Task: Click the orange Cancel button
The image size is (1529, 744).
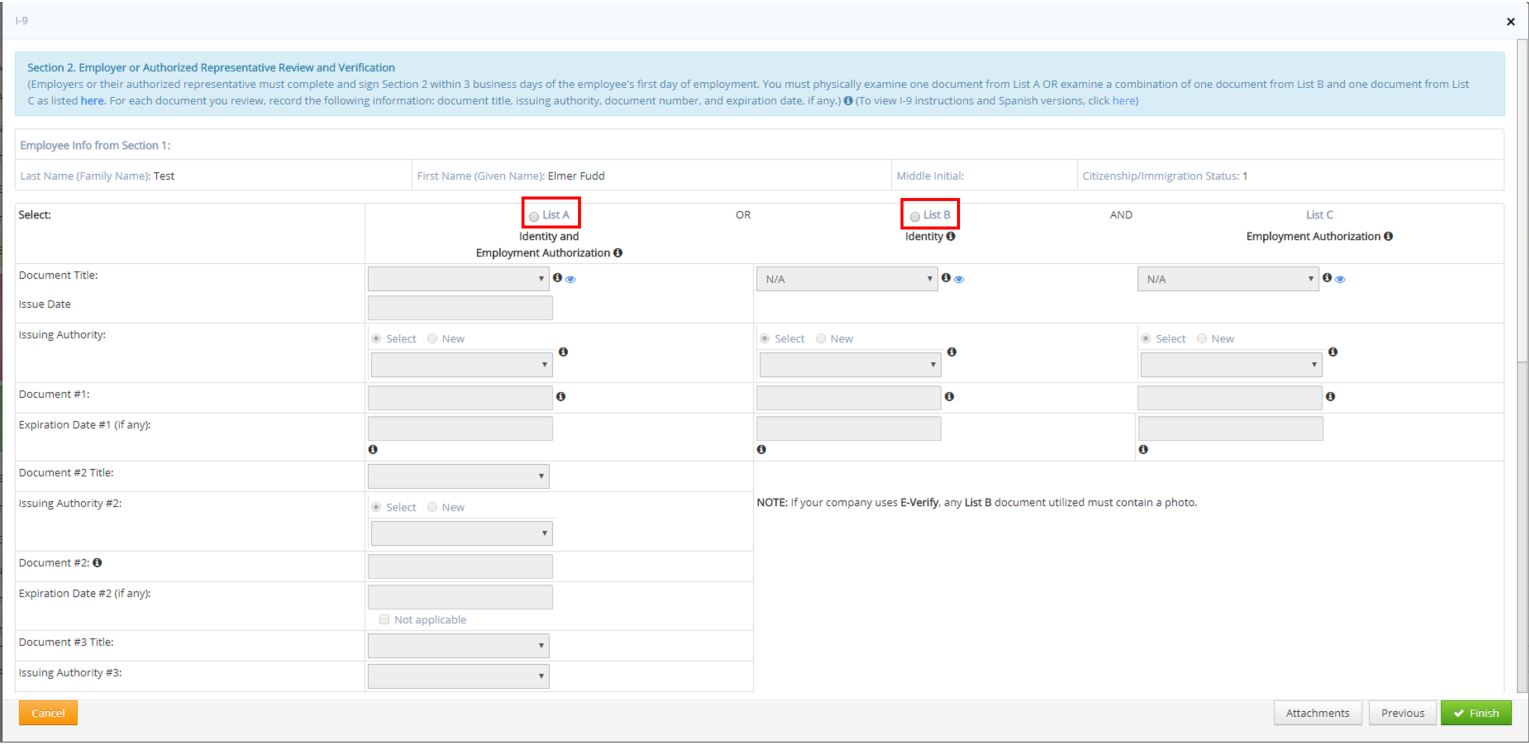Action: click(x=48, y=713)
